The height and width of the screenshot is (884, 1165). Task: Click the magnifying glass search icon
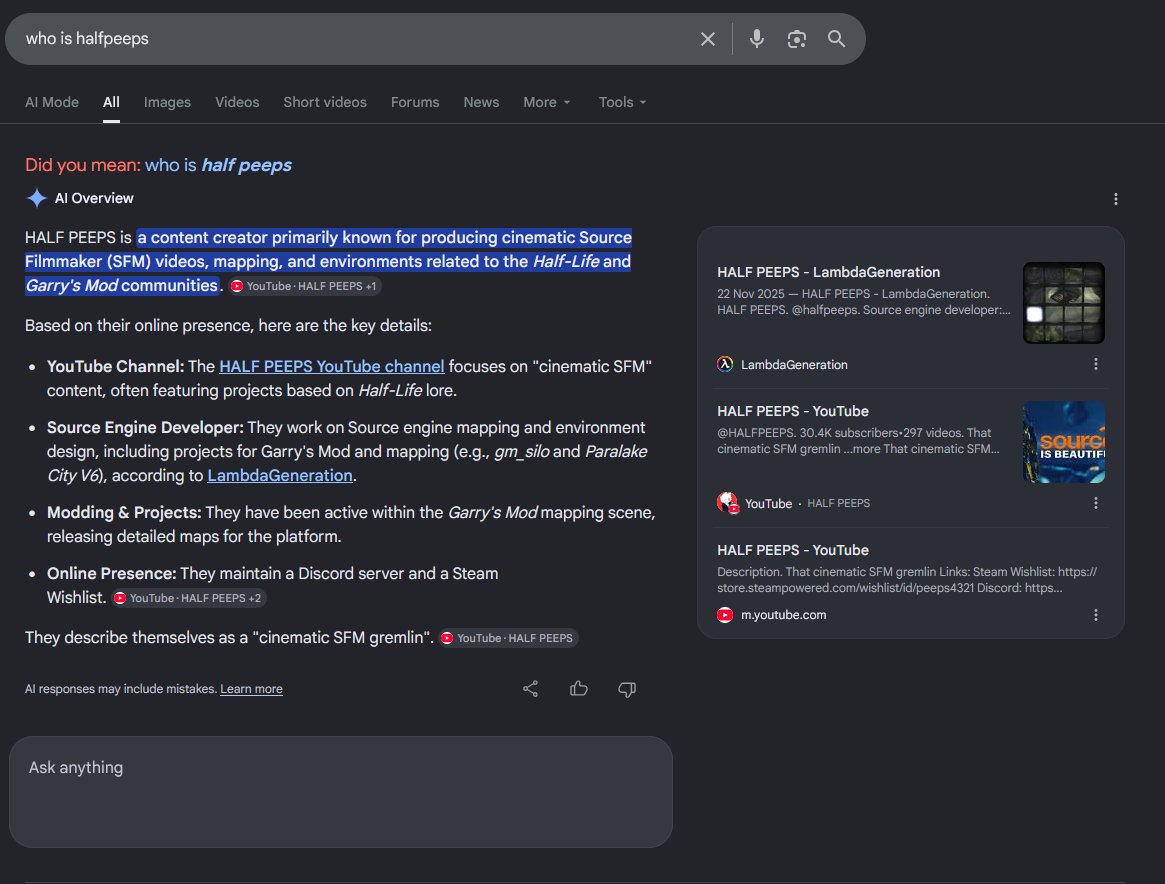tap(837, 39)
